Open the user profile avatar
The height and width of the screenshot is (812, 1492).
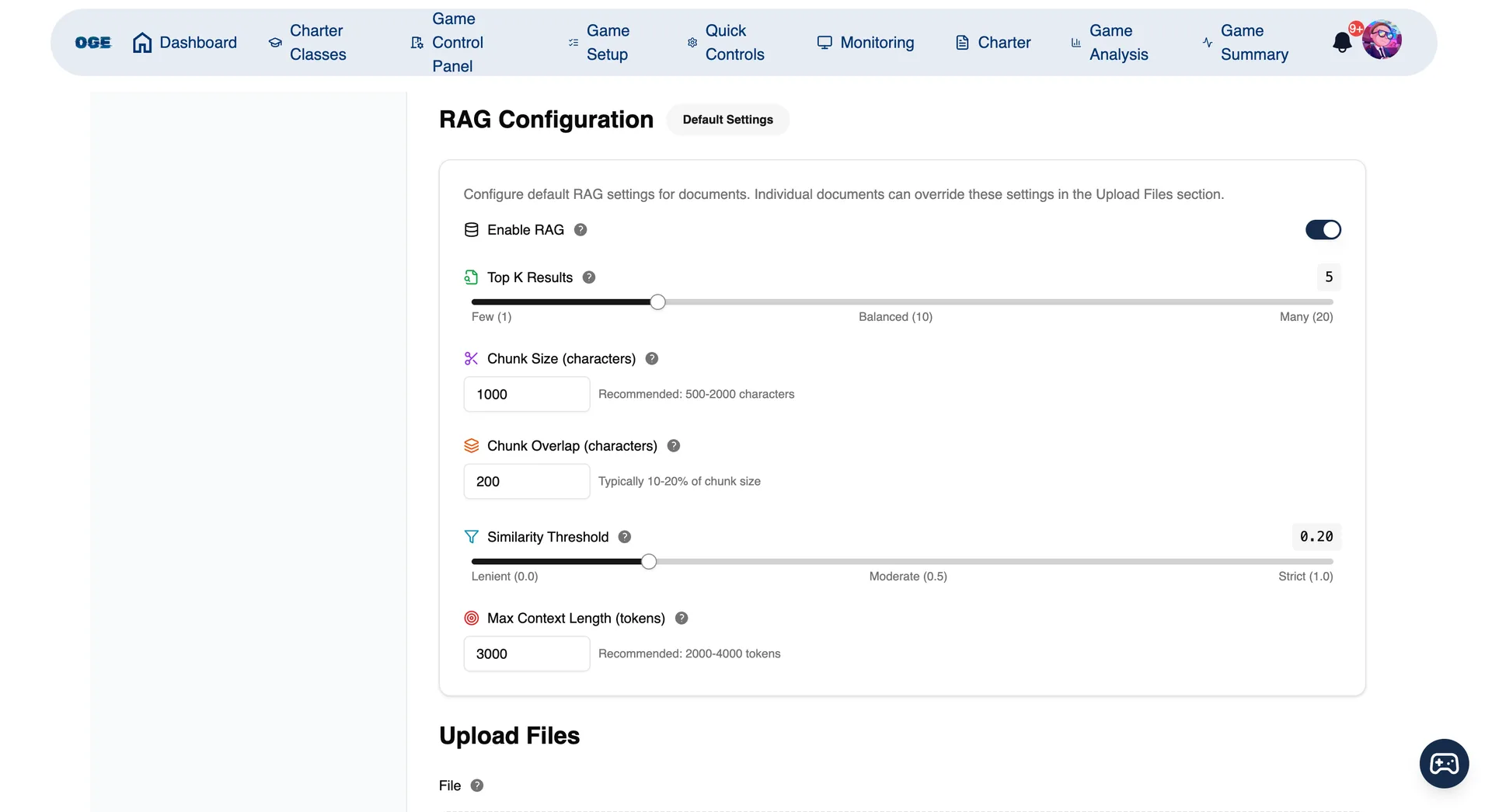pos(1382,40)
